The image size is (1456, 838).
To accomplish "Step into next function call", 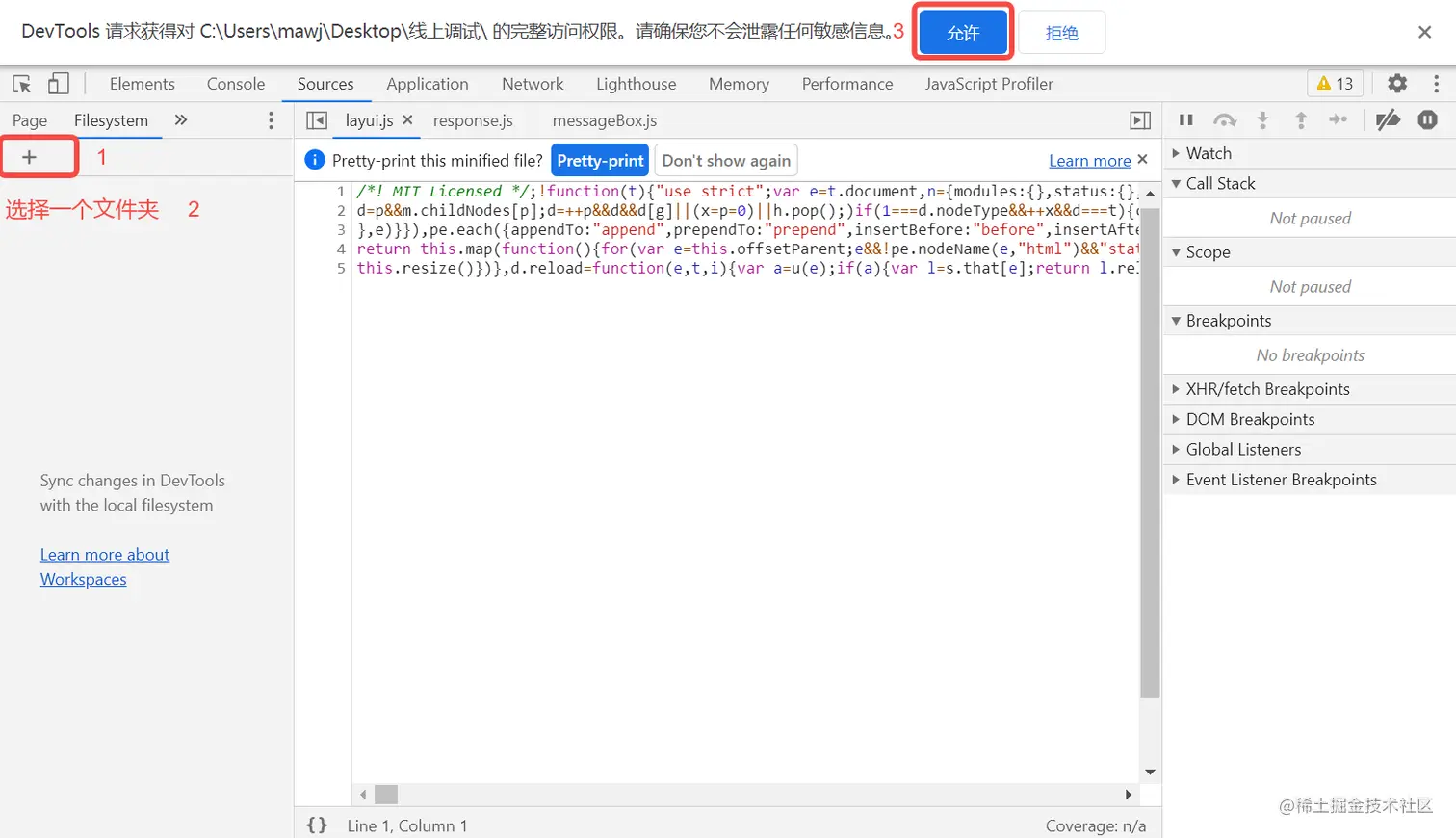I will pos(1262,120).
